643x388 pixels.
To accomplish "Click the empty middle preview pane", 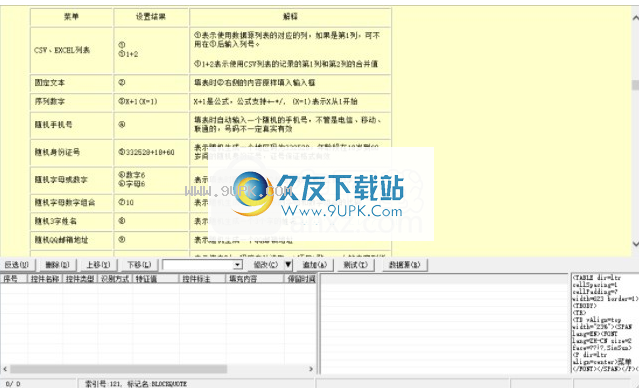I will 444,324.
